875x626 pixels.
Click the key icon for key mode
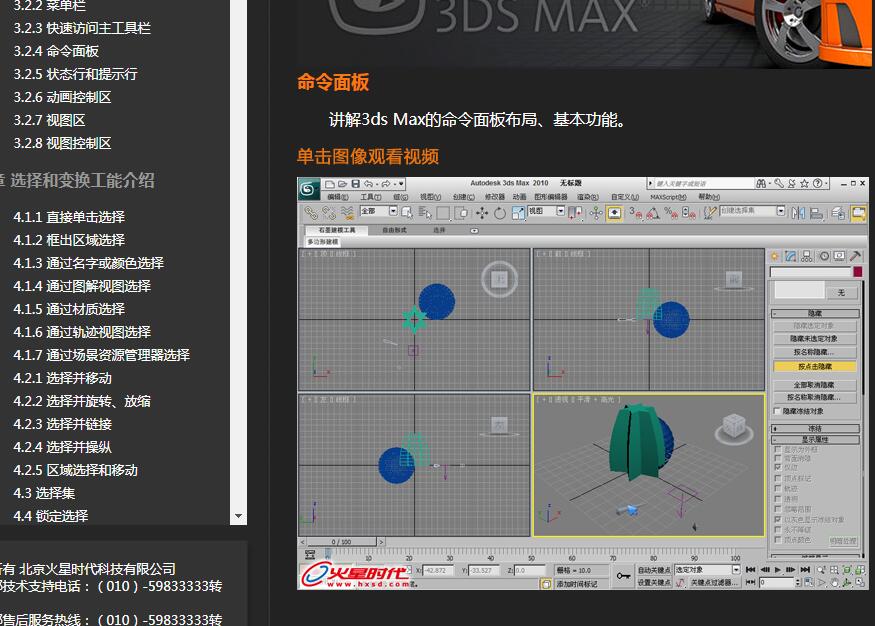pos(623,576)
